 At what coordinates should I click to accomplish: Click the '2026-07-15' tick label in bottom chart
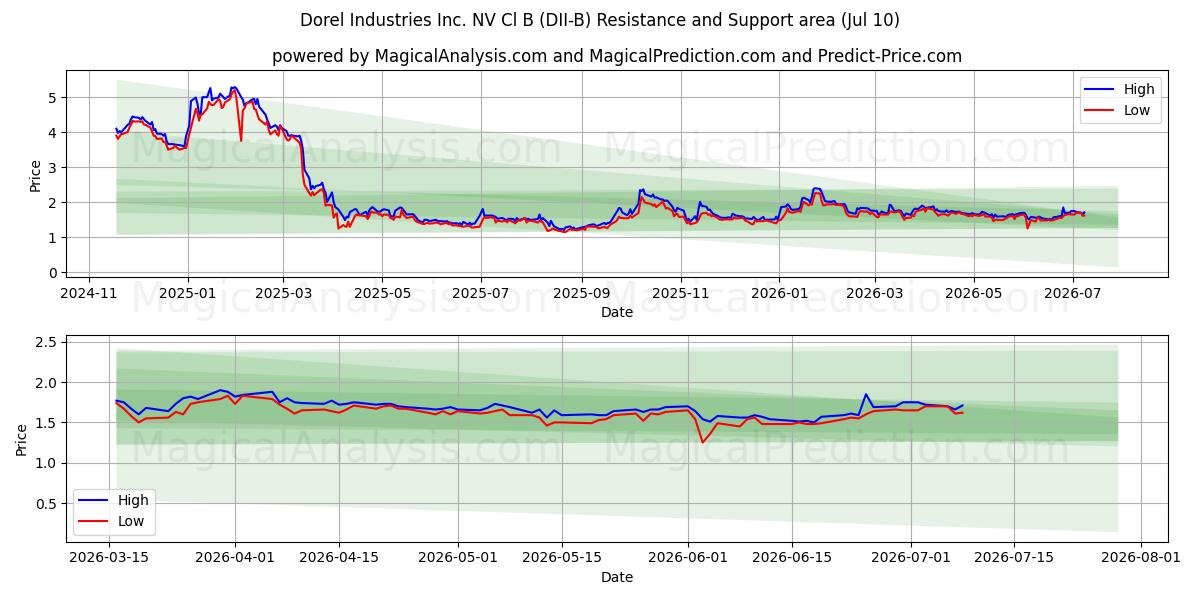(1014, 558)
